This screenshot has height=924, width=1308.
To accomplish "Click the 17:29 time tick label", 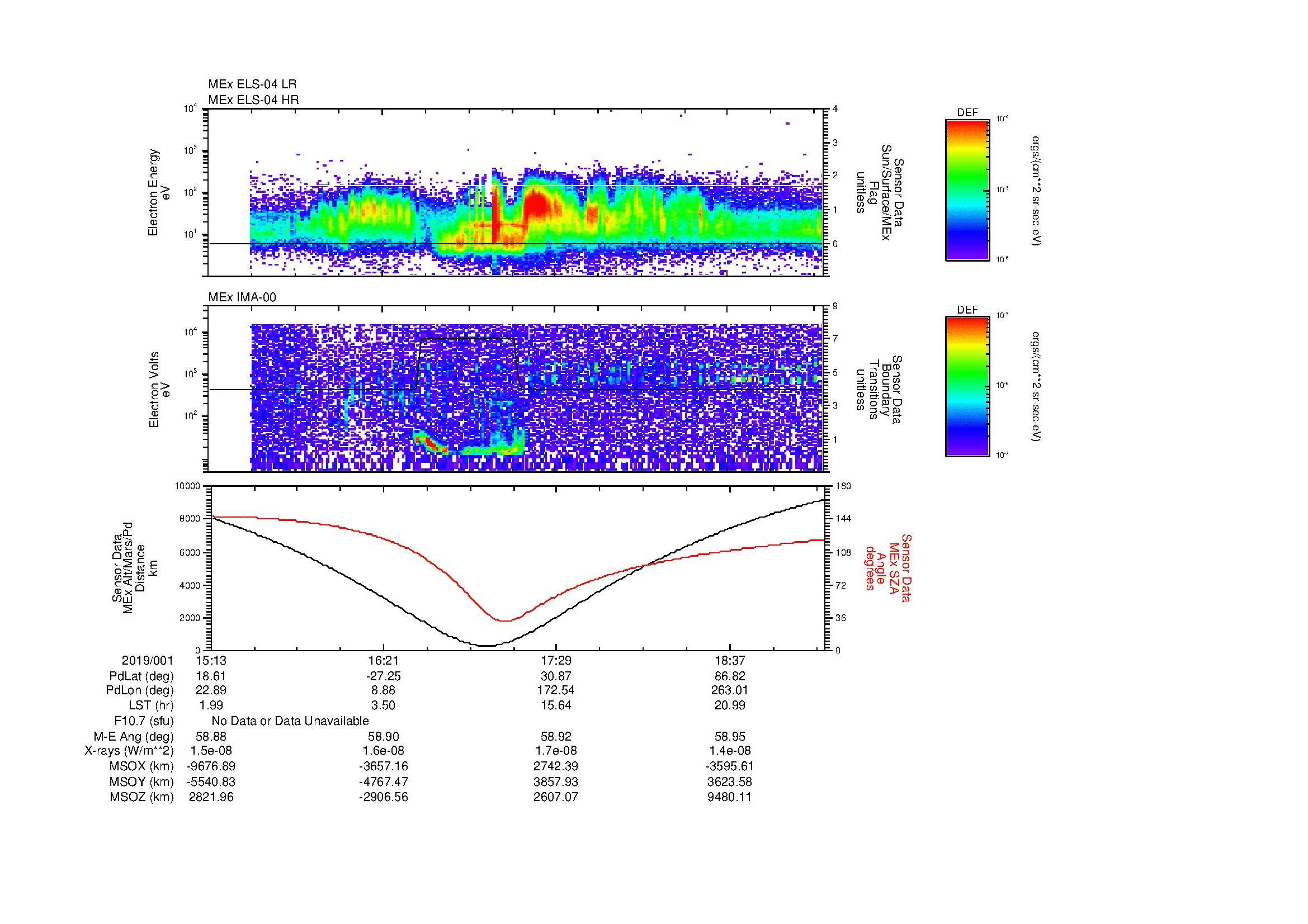I will (556, 660).
